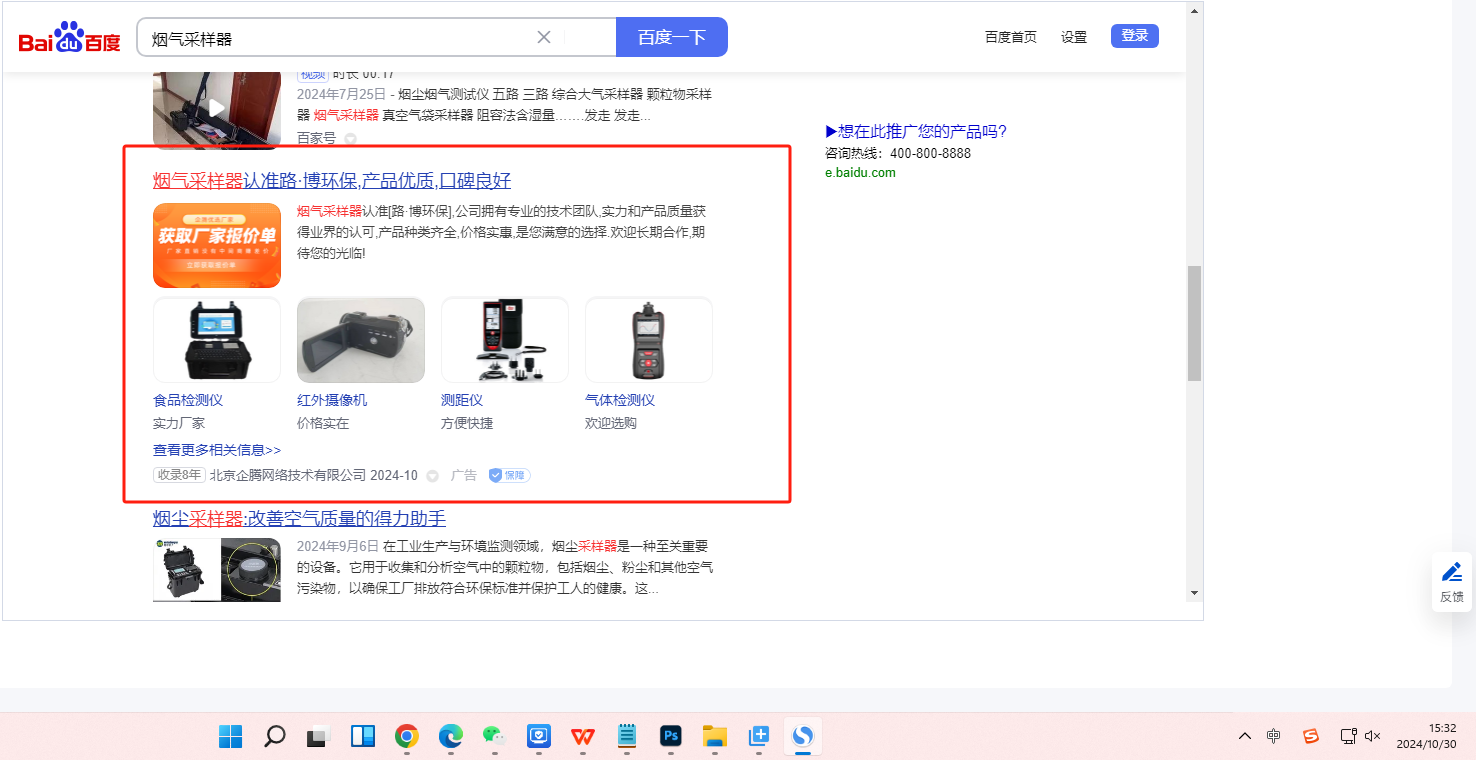Click the 保障 shield badge
Viewport: 1476px width, 760px height.
coord(509,475)
